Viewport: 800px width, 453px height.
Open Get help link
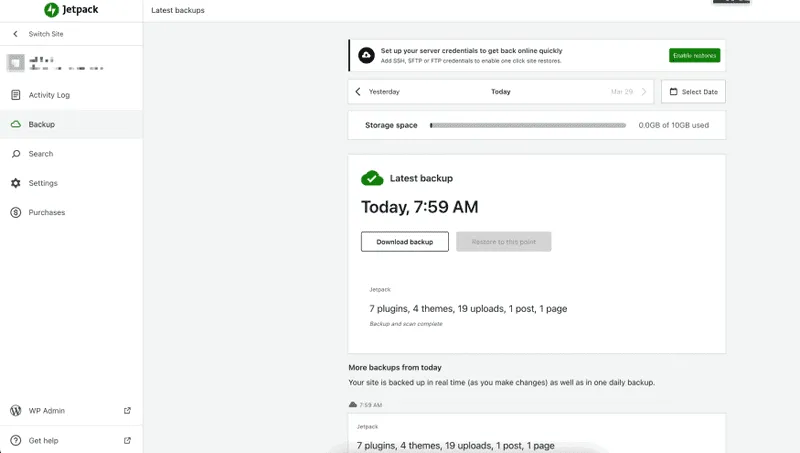pyautogui.click(x=43, y=440)
